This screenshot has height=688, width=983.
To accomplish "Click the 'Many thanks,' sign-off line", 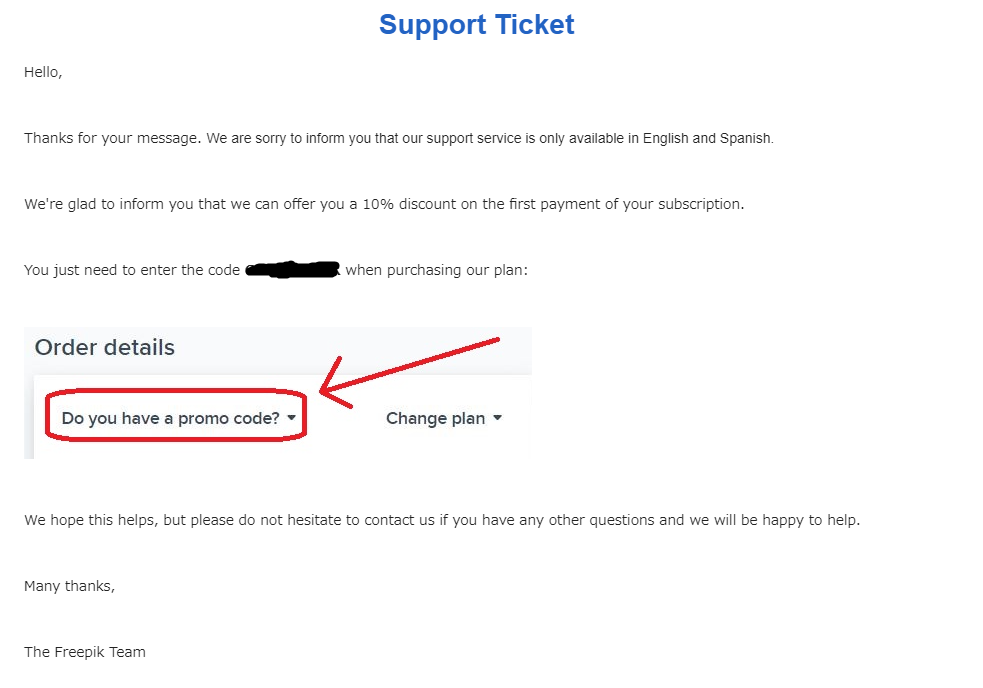I will [x=70, y=586].
